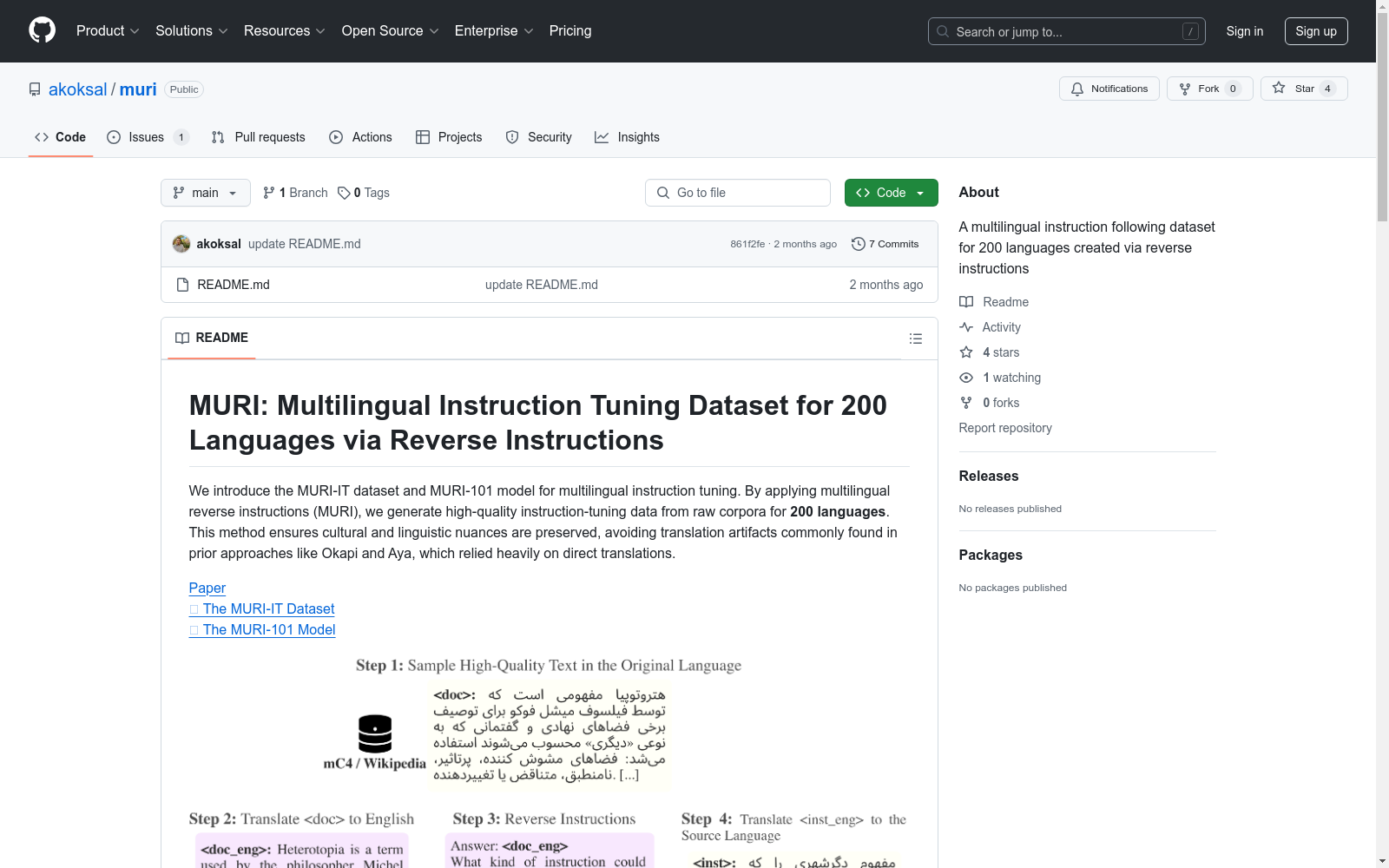1389x868 pixels.
Task: Click the Sign in link
Action: coord(1245,31)
